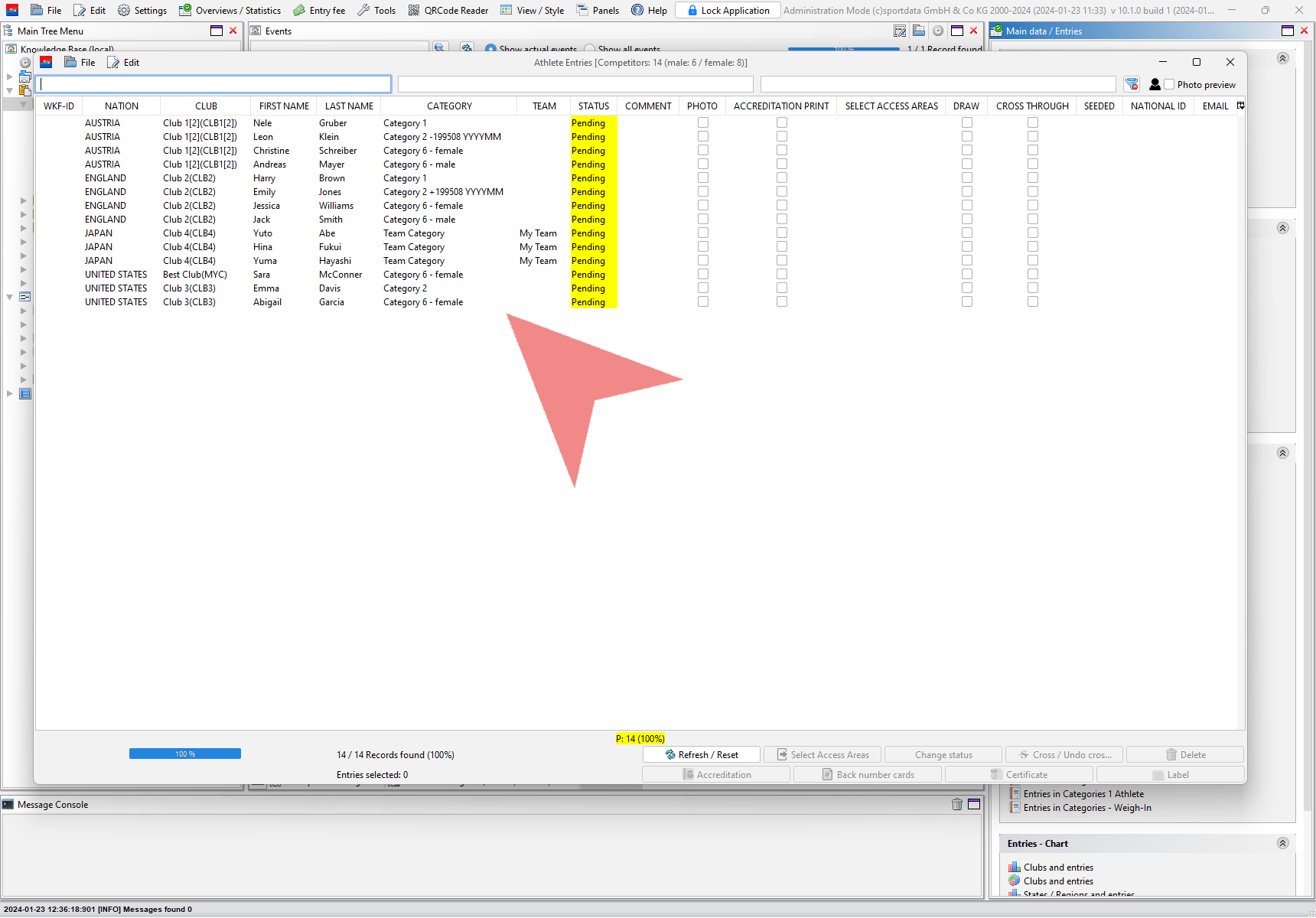
Task: Click the edit note icon in Events header
Action: [900, 31]
